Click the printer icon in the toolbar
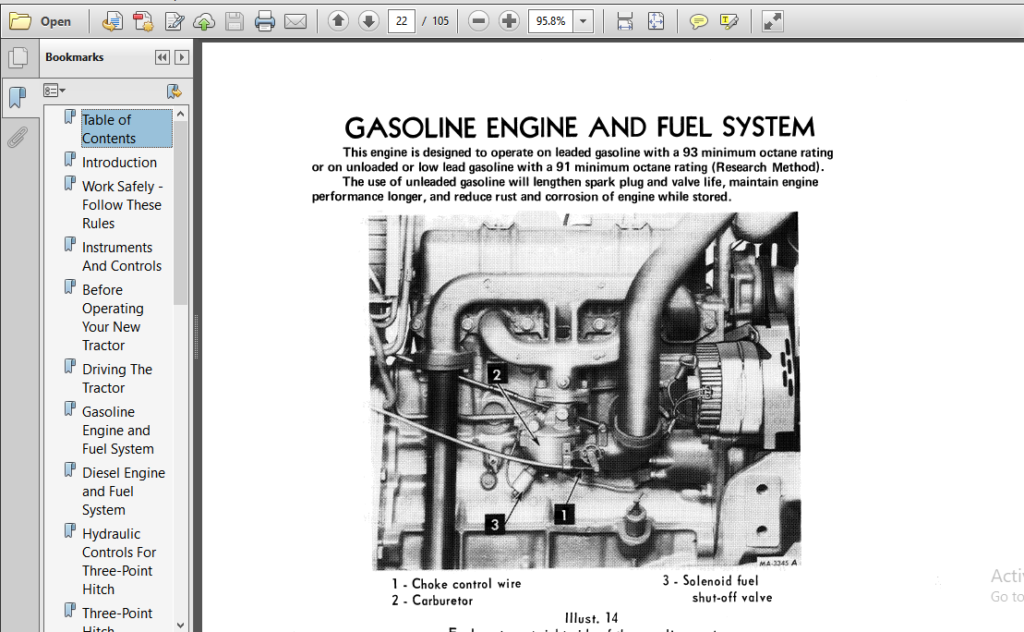This screenshot has width=1024, height=632. 264,22
